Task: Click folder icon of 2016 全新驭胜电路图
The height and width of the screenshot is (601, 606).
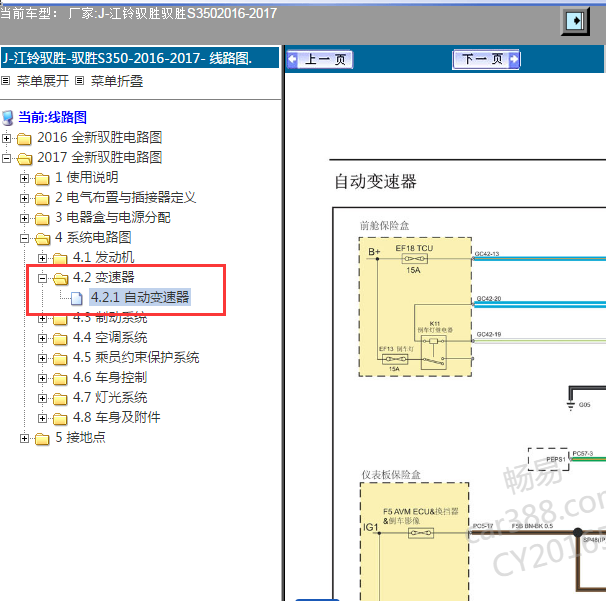Action: (24, 139)
